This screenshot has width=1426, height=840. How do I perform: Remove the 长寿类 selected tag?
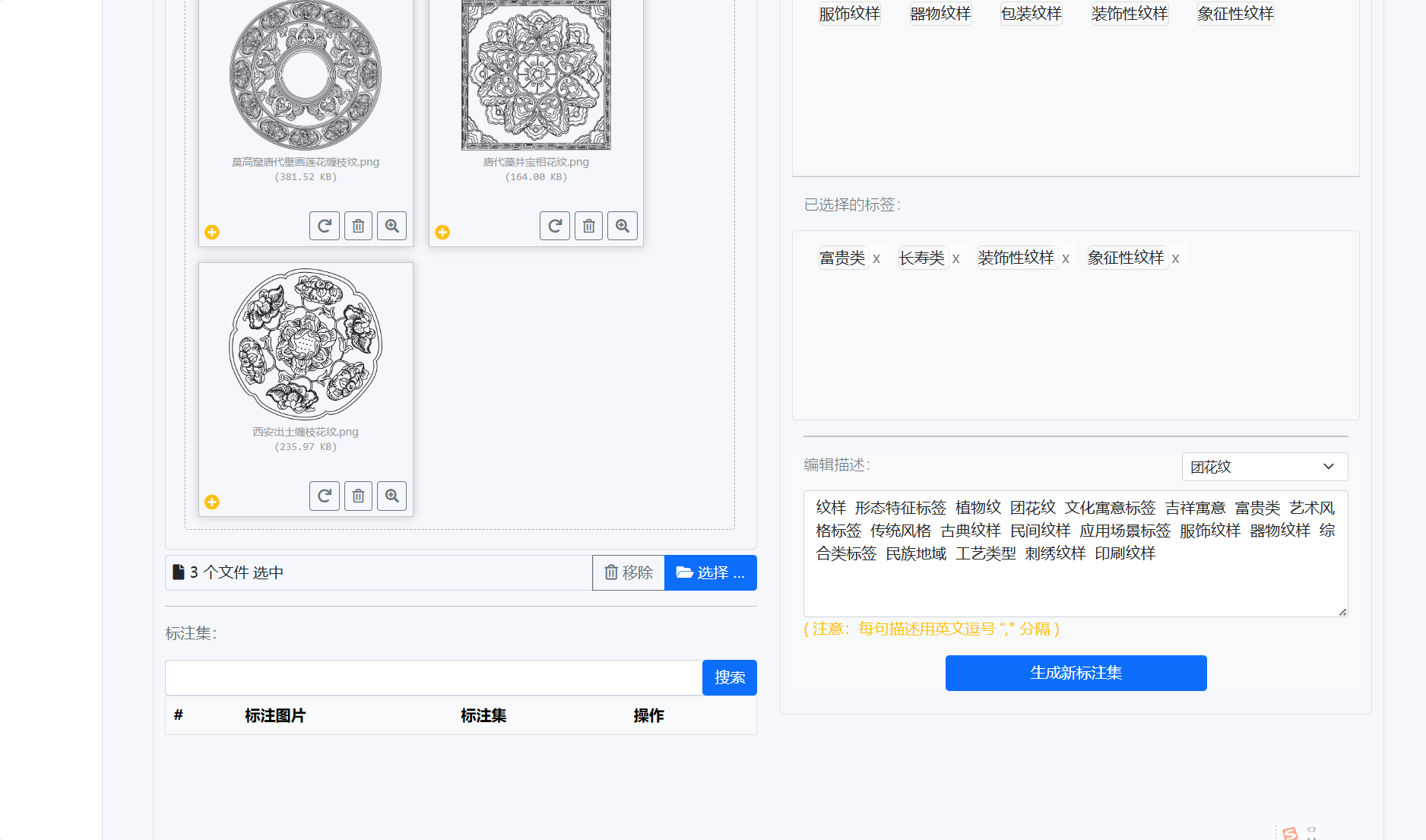(955, 258)
